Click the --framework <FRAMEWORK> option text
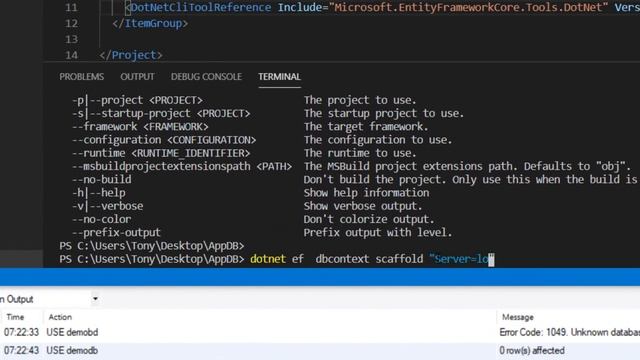The height and width of the screenshot is (360, 640). click(x=140, y=127)
